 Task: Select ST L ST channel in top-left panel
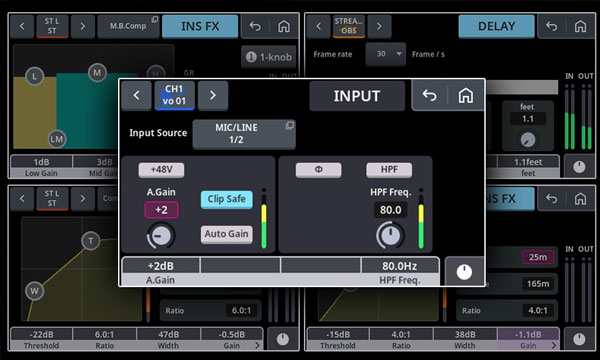click(x=52, y=26)
